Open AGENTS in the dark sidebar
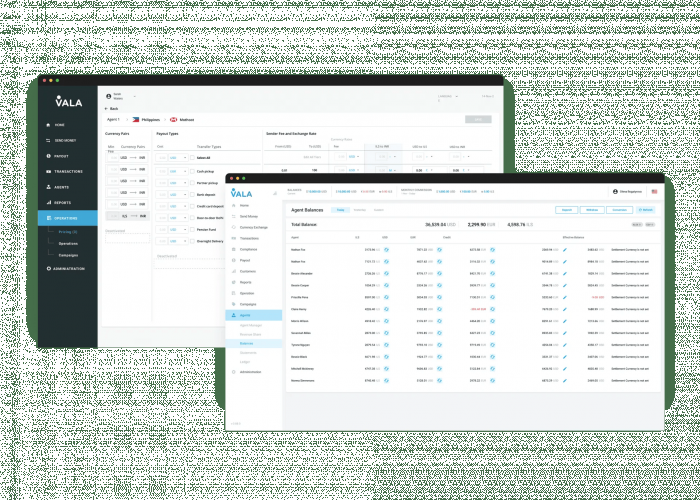The width and height of the screenshot is (700, 500). [x=58, y=187]
